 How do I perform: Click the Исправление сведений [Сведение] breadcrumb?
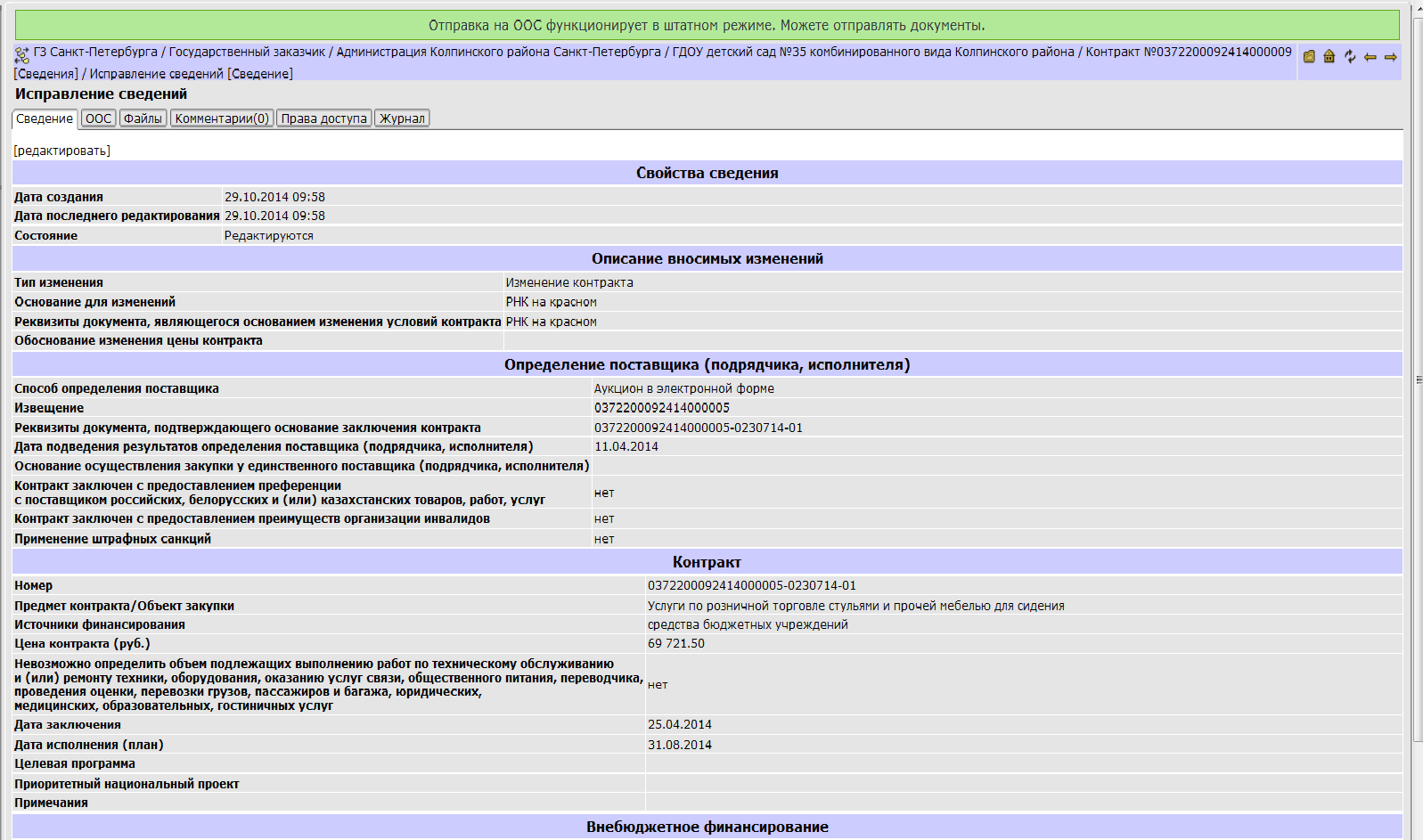click(192, 74)
